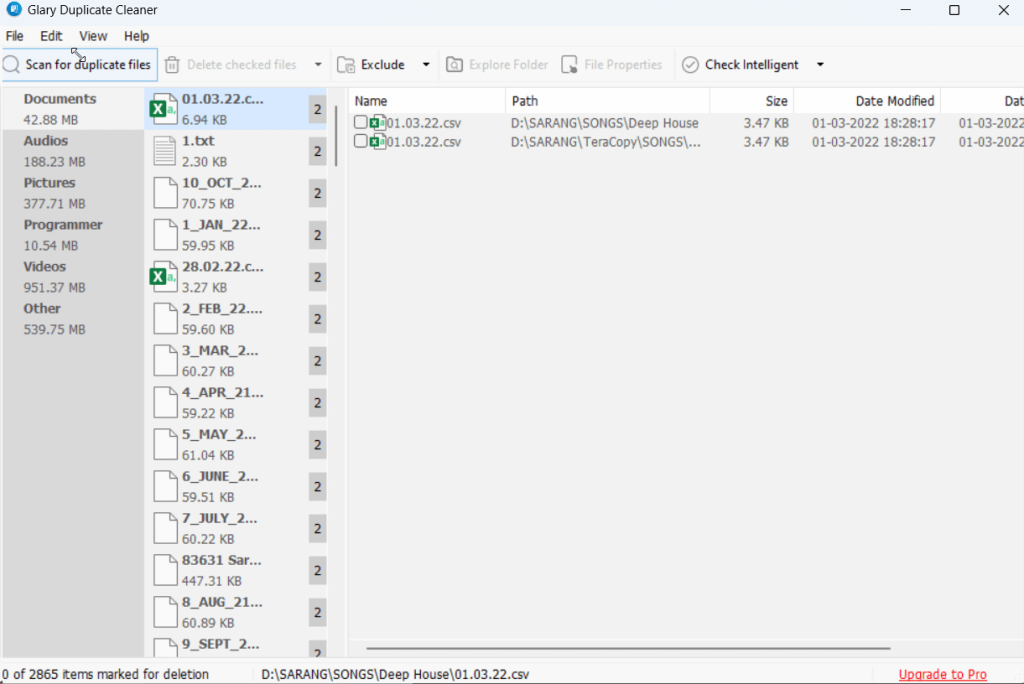Click the file icon beside 3_MAR_2...
The height and width of the screenshot is (684, 1024).
(165, 361)
